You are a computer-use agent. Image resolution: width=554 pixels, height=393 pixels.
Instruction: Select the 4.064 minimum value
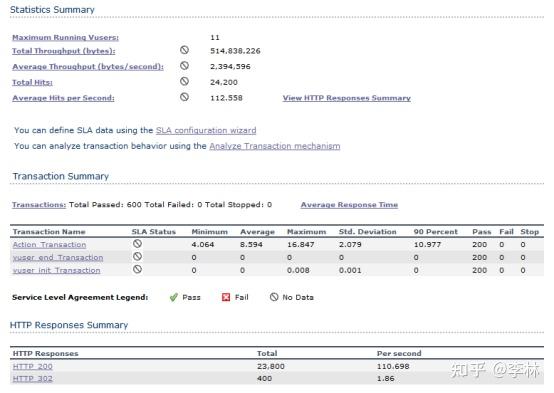click(x=203, y=245)
